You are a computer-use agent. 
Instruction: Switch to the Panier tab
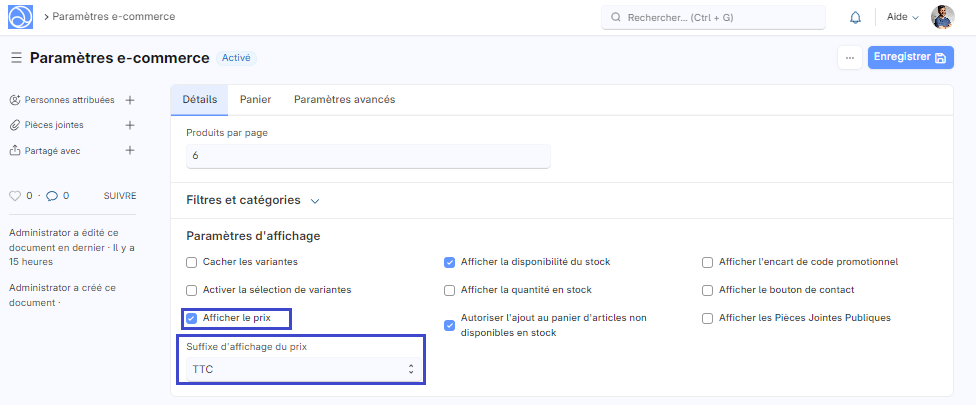(x=255, y=100)
